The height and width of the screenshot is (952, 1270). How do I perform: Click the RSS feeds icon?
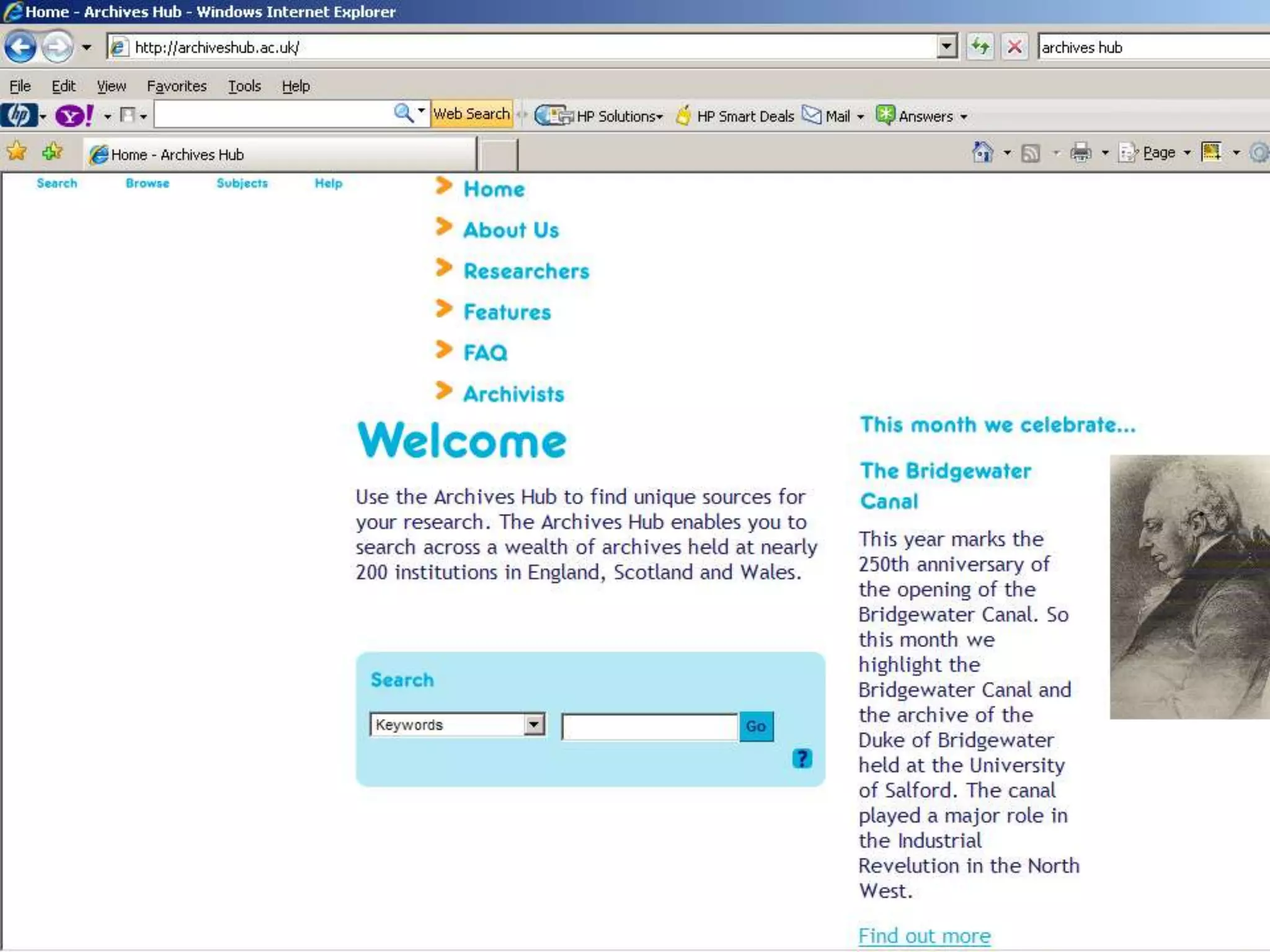click(x=1030, y=152)
